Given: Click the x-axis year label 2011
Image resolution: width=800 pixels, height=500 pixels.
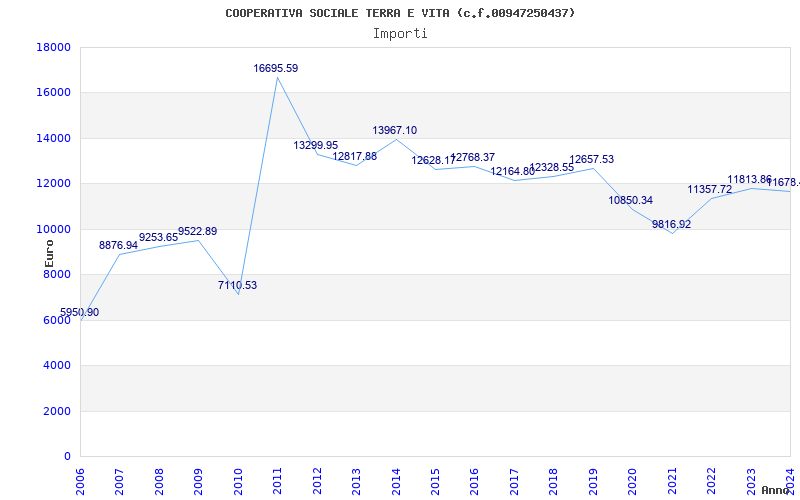Looking at the screenshot, I should pyautogui.click(x=278, y=481).
